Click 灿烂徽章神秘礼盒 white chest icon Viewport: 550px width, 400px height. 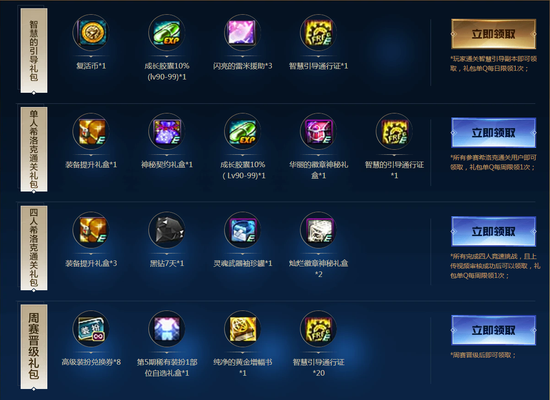[318, 230]
